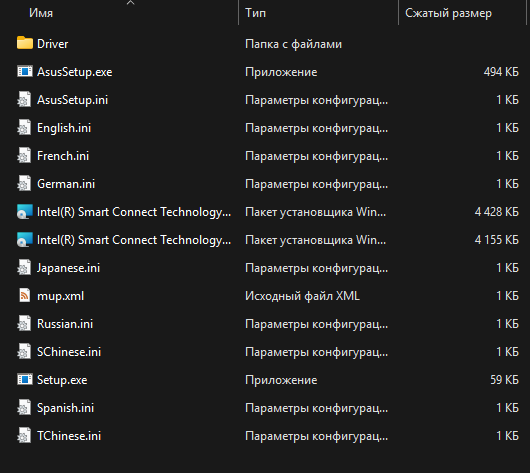Select the AsusSetup.exe file name
The width and height of the screenshot is (530, 473).
(74, 72)
